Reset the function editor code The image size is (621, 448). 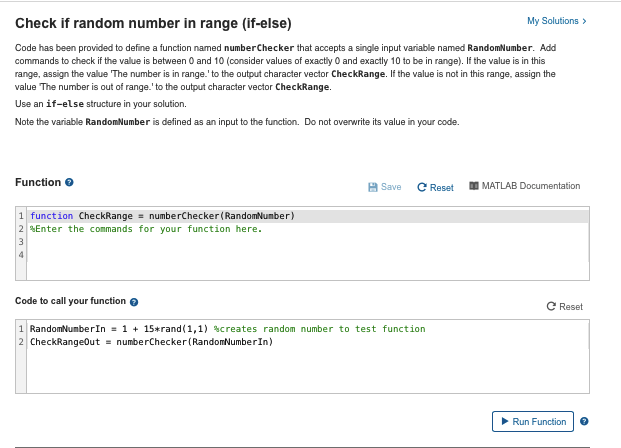[x=435, y=187]
